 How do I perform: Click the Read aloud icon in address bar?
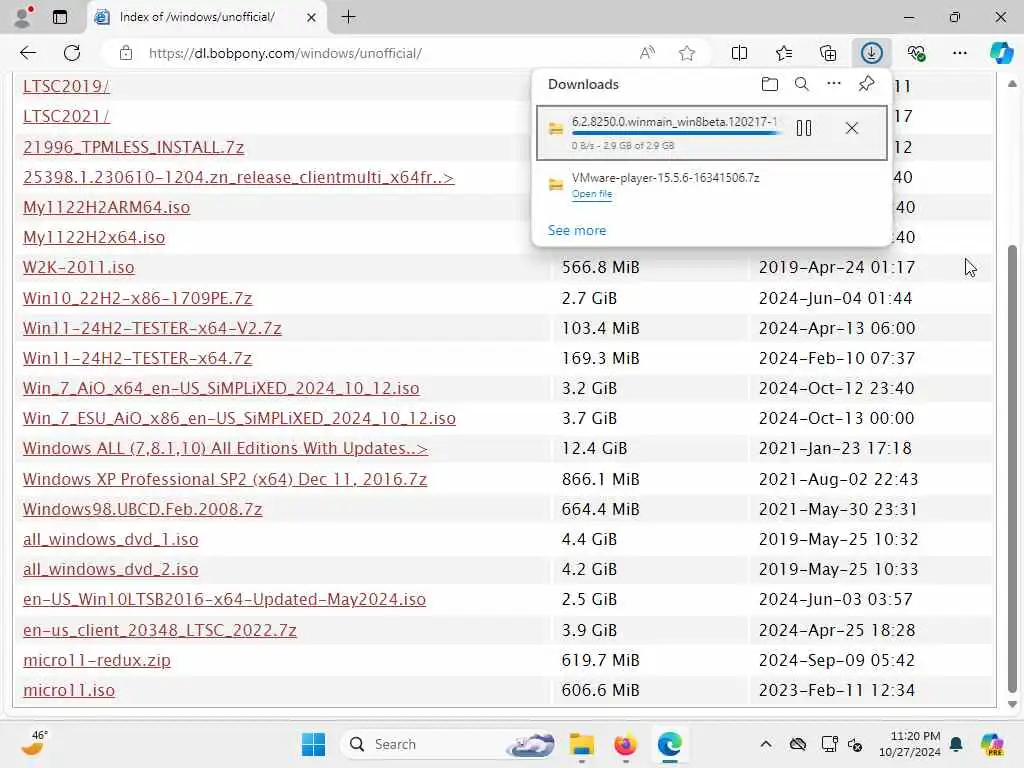click(x=647, y=54)
